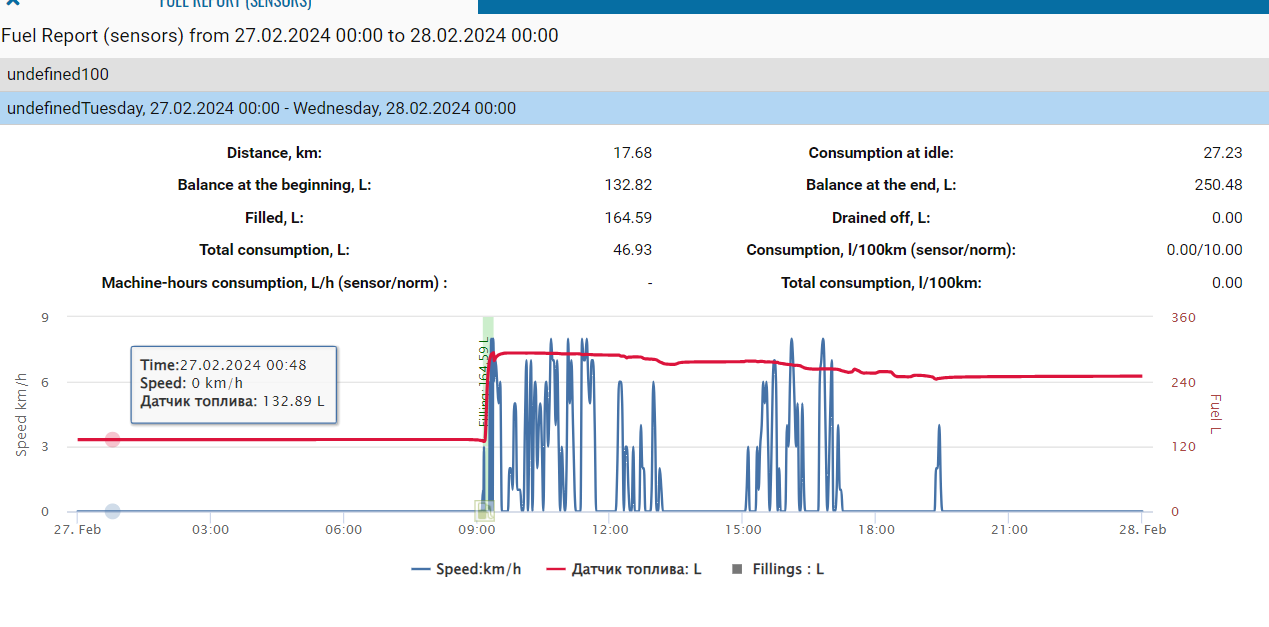Viewport: 1269px width, 627px height.
Task: Click the green Filling 164.59 L band
Action: (x=488, y=328)
